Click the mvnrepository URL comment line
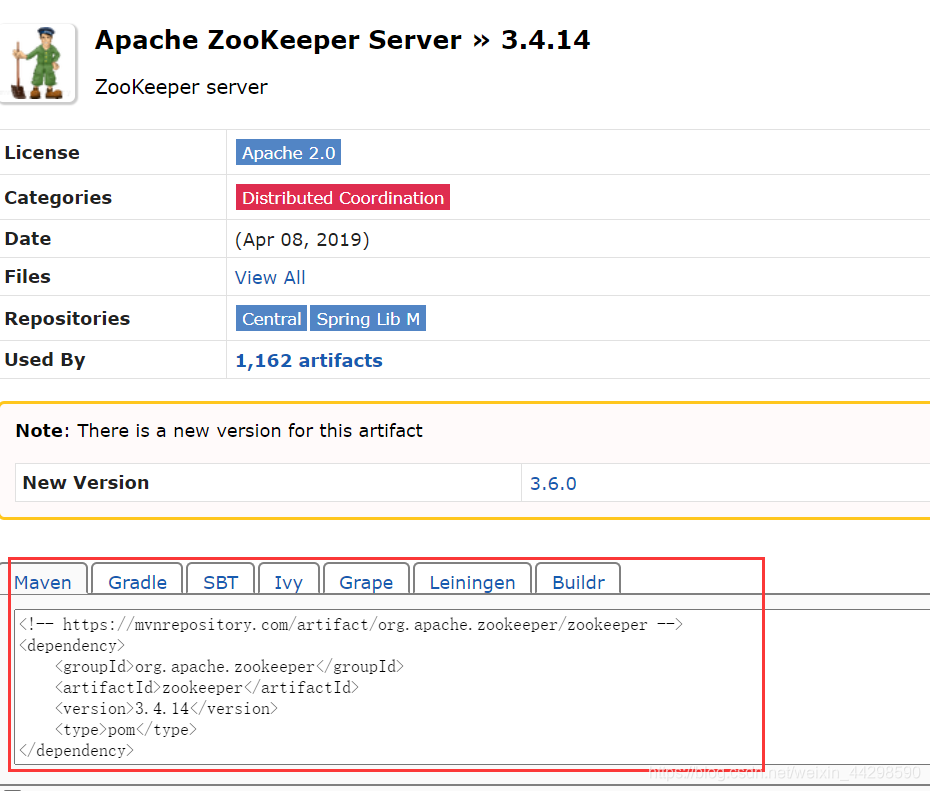930x791 pixels. (x=351, y=624)
